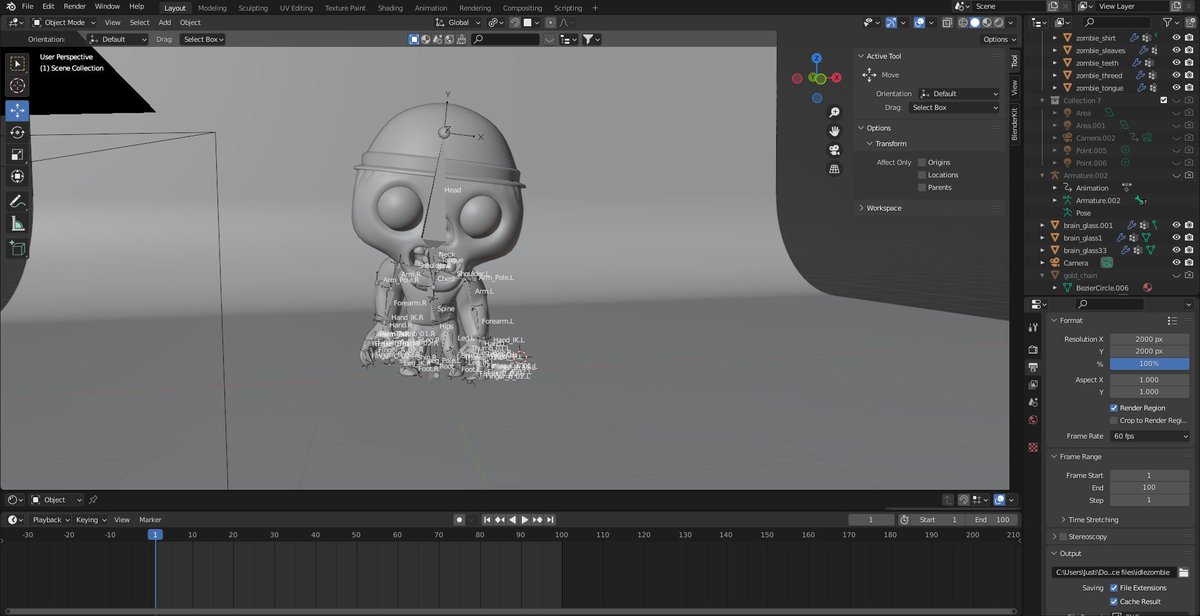Image resolution: width=1200 pixels, height=616 pixels.
Task: Open the BlenderKit sidebar tab
Action: click(x=1014, y=123)
